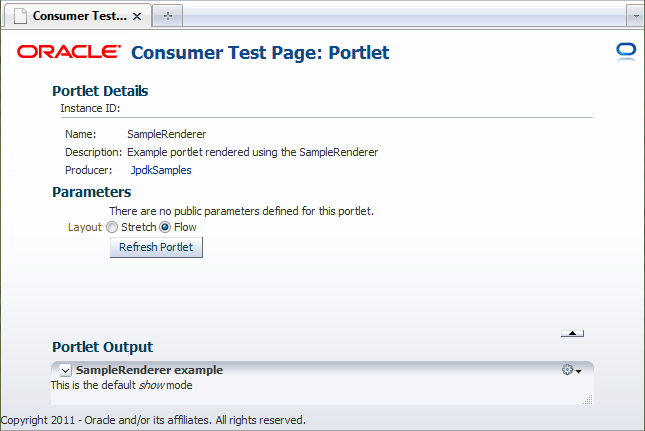The width and height of the screenshot is (645, 431).
Task: Open the portlet actions gear menu
Action: tap(571, 370)
